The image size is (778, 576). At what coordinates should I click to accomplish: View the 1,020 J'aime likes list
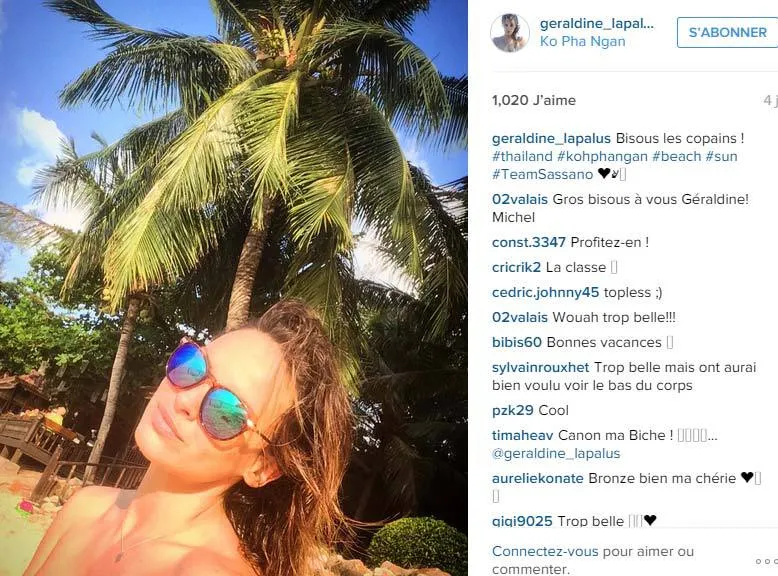[534, 100]
